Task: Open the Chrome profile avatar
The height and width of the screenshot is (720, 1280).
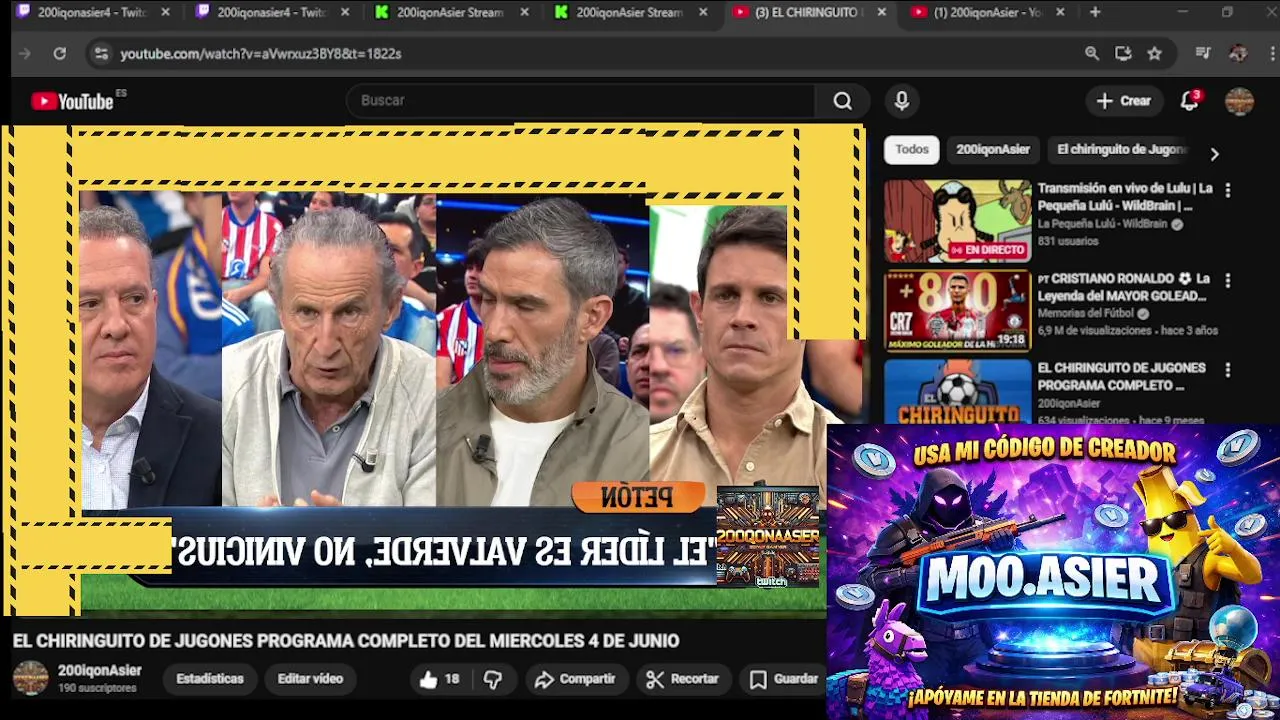Action: (1238, 53)
